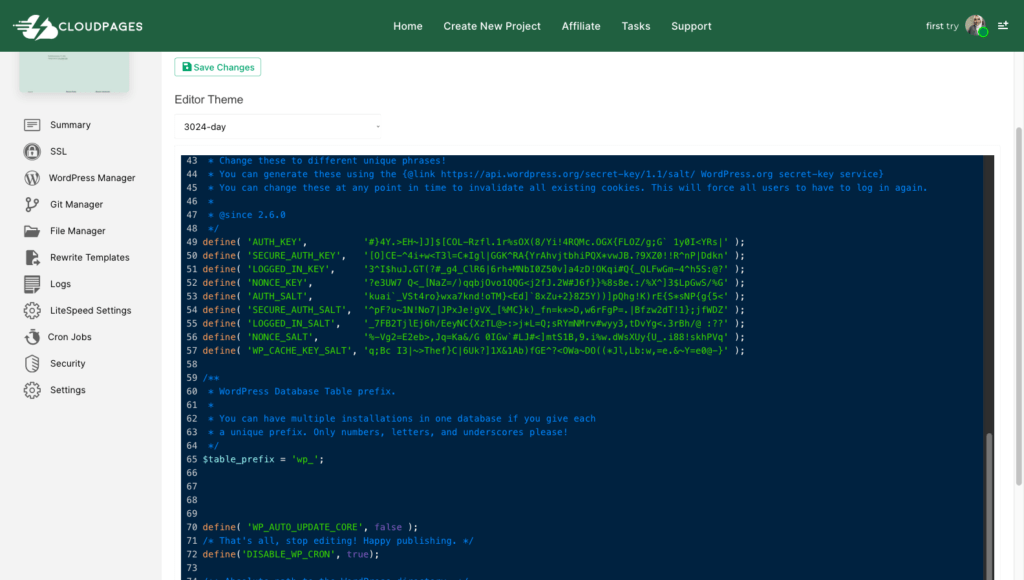Open the Summary sidebar icon
Screen dimensions: 1024x580
(32, 125)
